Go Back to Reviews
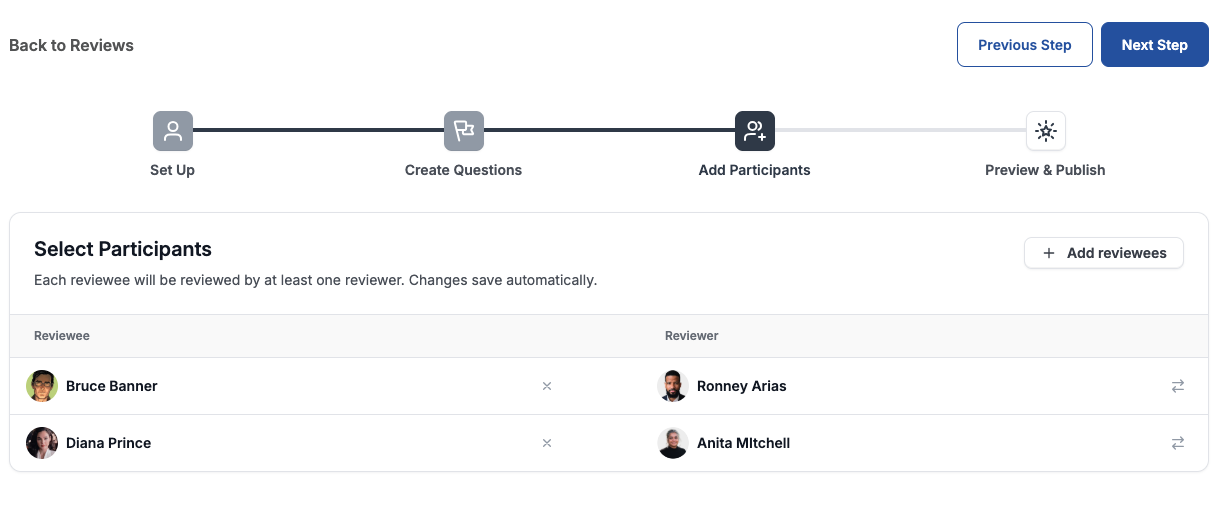Viewport: 1221px width, 516px height. [x=71, y=45]
